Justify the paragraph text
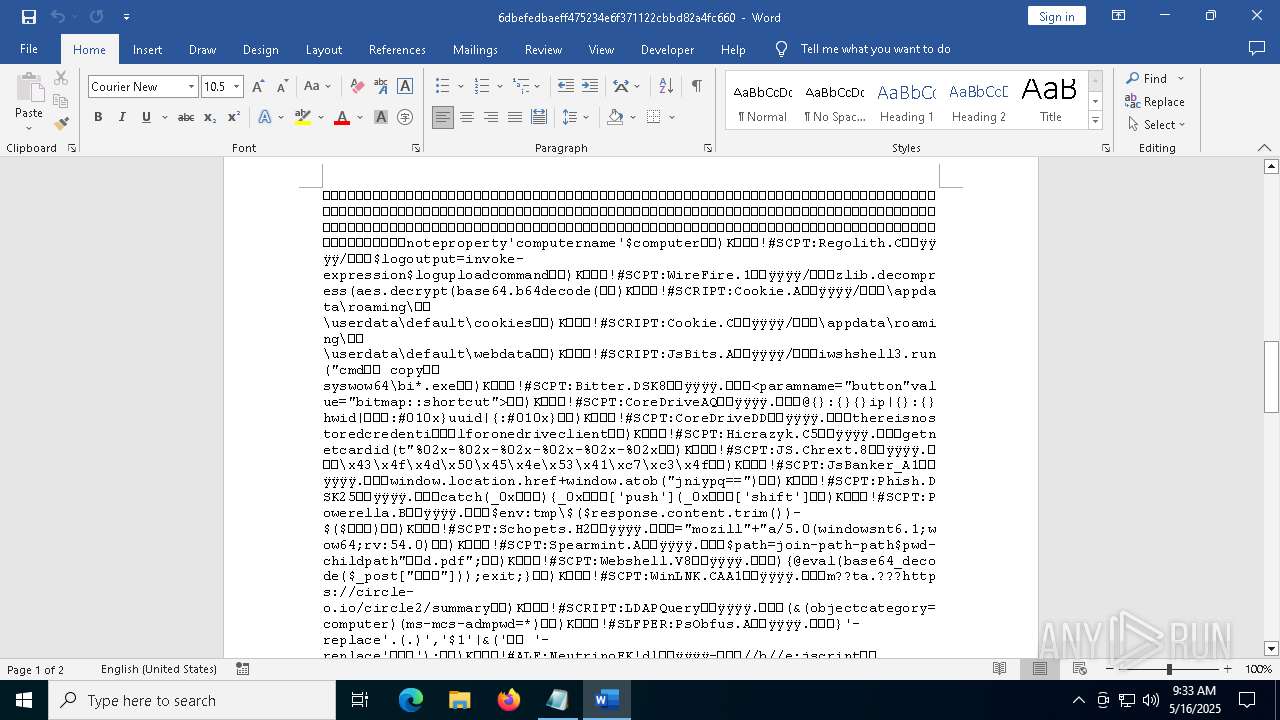Viewport: 1280px width, 720px height. tap(515, 117)
